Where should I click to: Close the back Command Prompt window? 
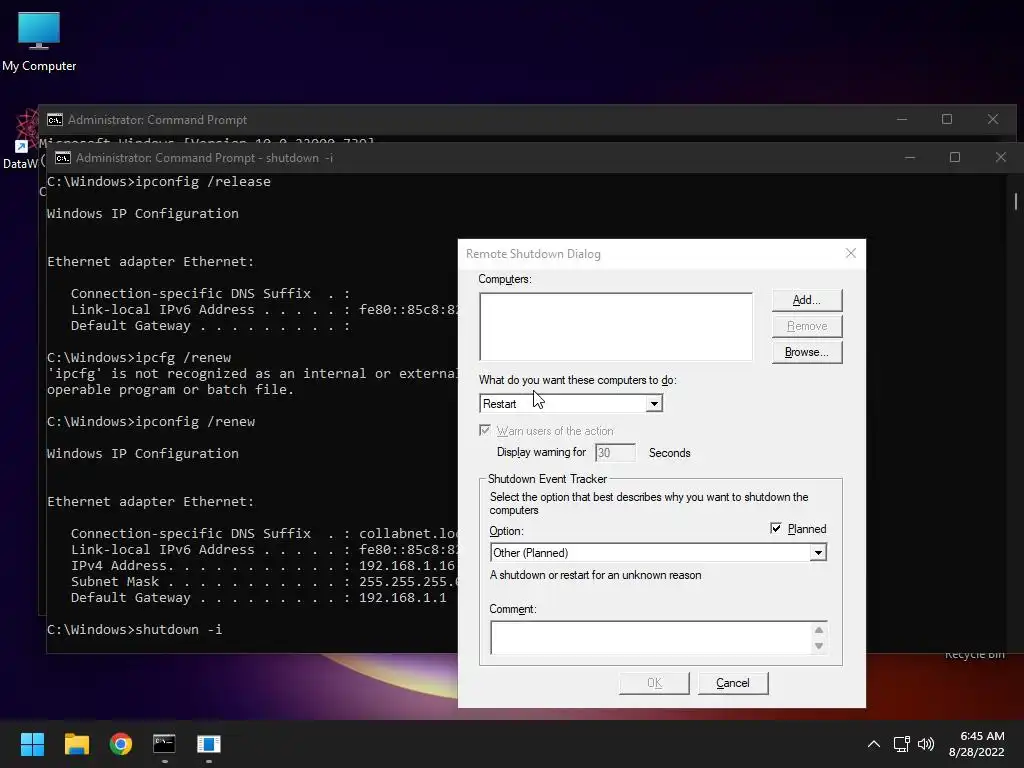tap(993, 120)
